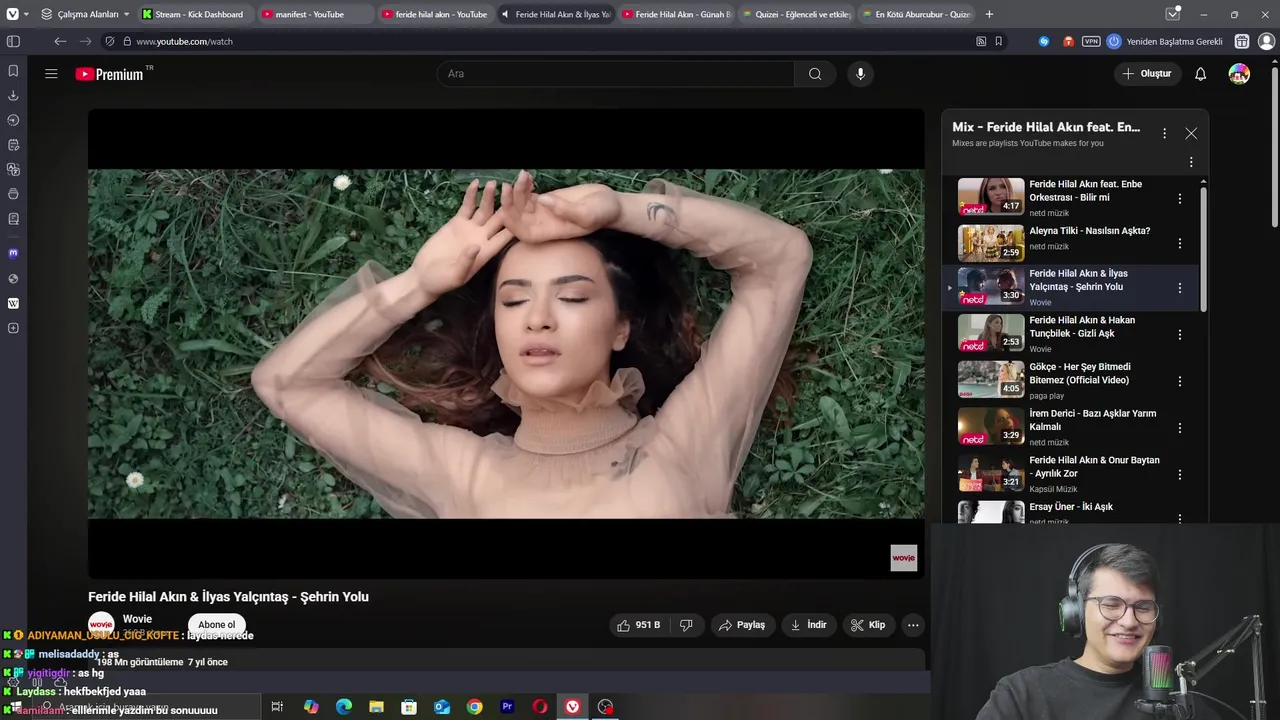Start voice search with the microphone
This screenshot has height=720, width=1280.
860,74
